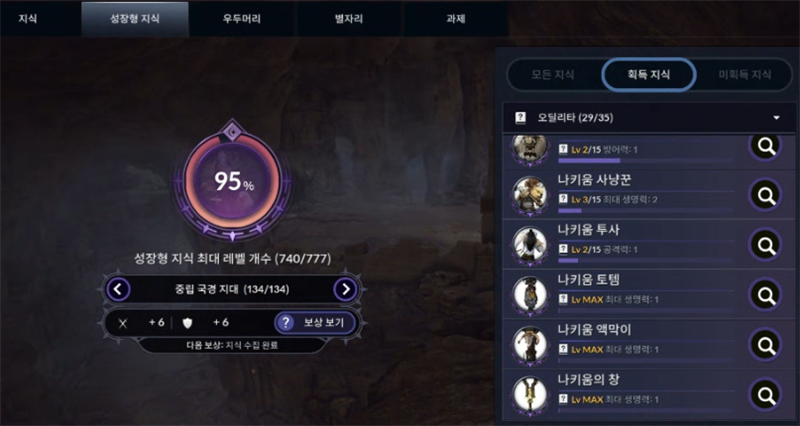Image resolution: width=800 pixels, height=426 pixels.
Task: Go to next region with right arrow
Action: click(345, 289)
